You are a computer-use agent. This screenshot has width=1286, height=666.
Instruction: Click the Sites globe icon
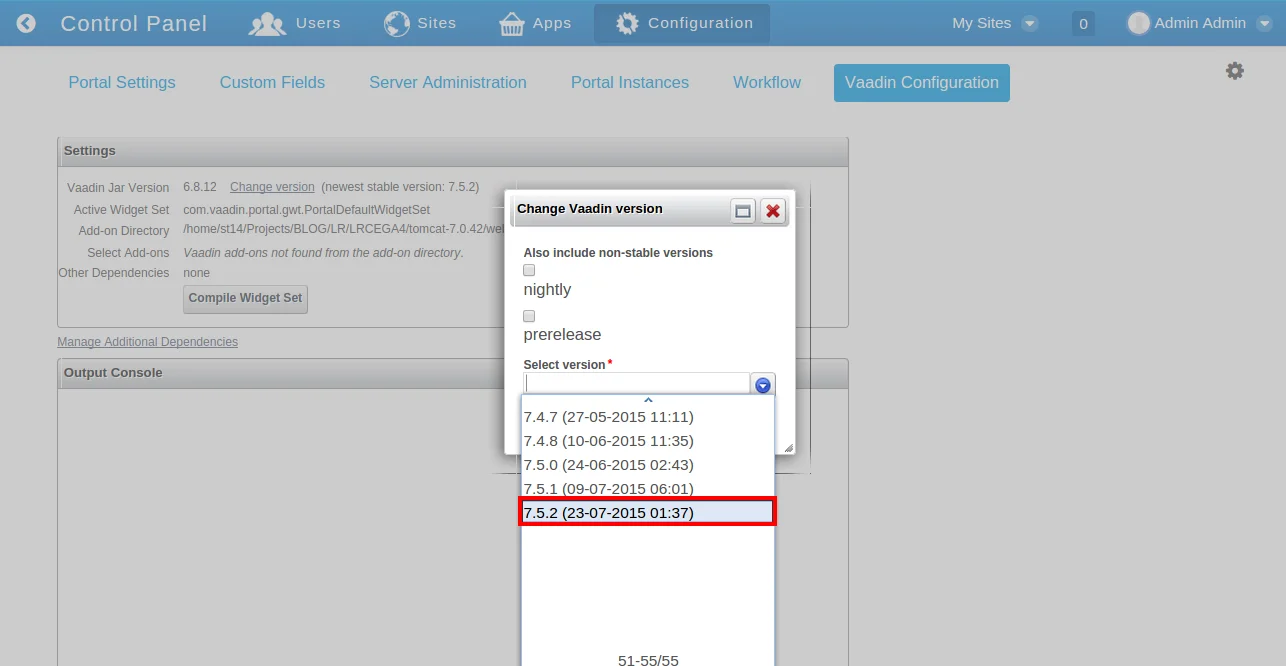point(396,23)
